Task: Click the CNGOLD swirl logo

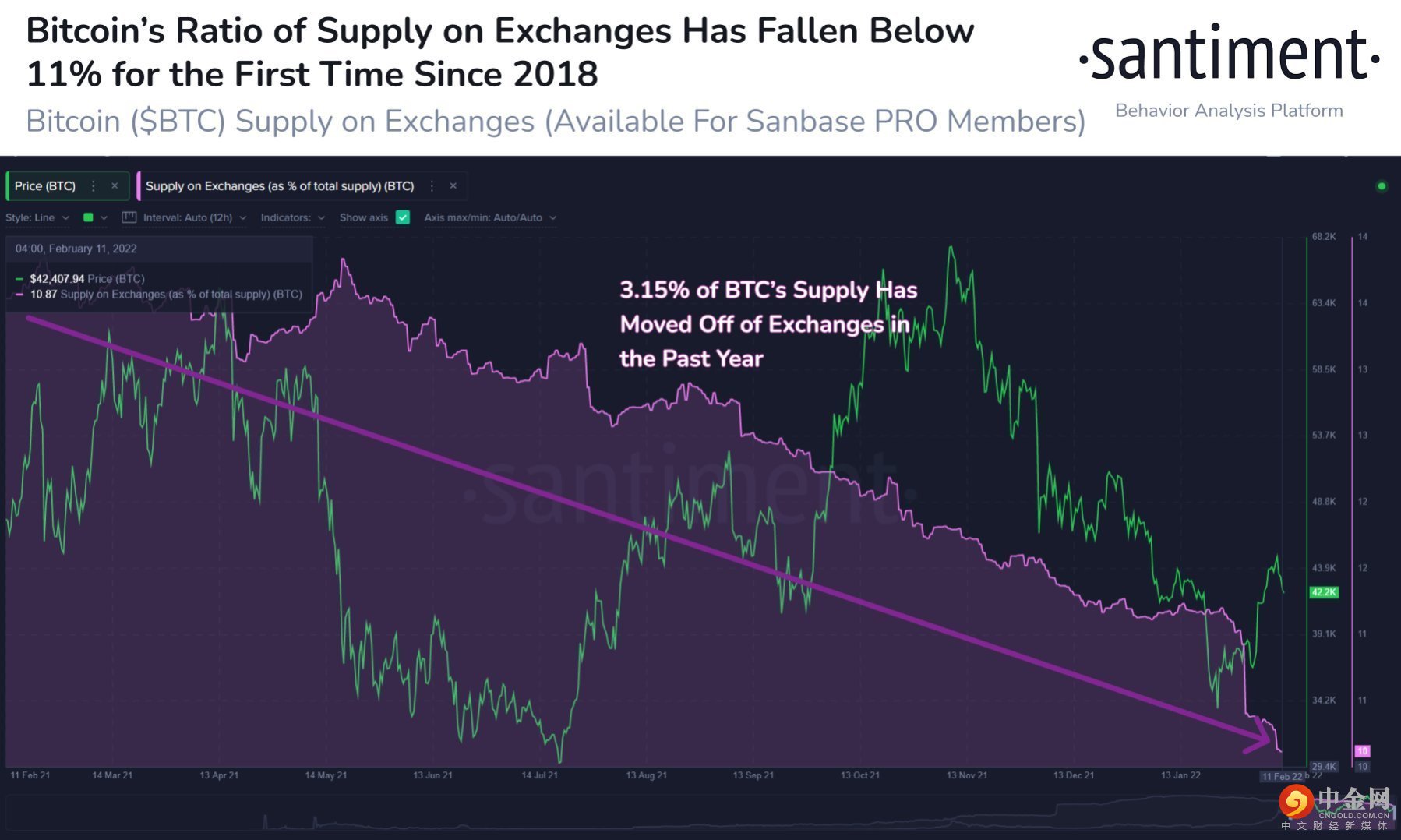Action: coord(1295,800)
